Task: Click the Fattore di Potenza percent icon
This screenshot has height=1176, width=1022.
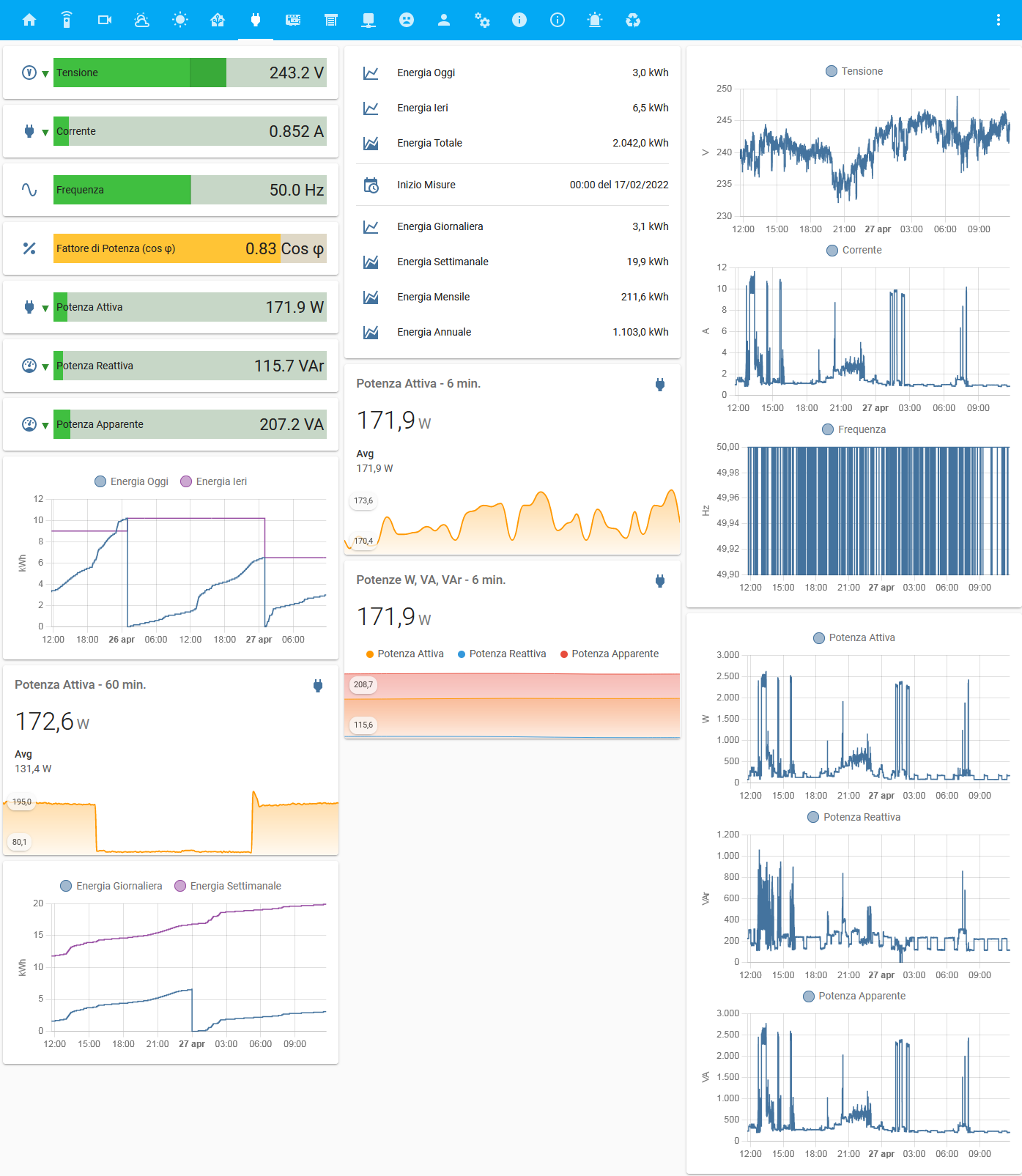Action: [x=29, y=248]
